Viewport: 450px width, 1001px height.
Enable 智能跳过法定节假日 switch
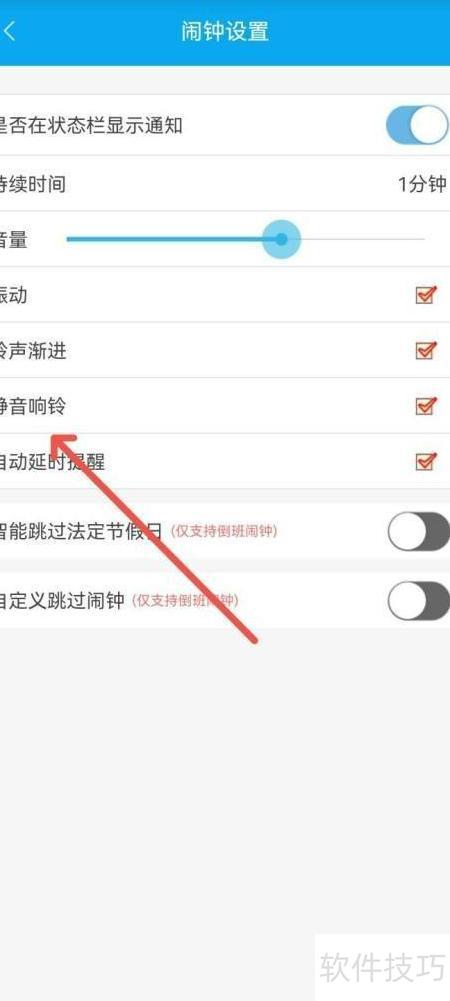[x=419, y=531]
